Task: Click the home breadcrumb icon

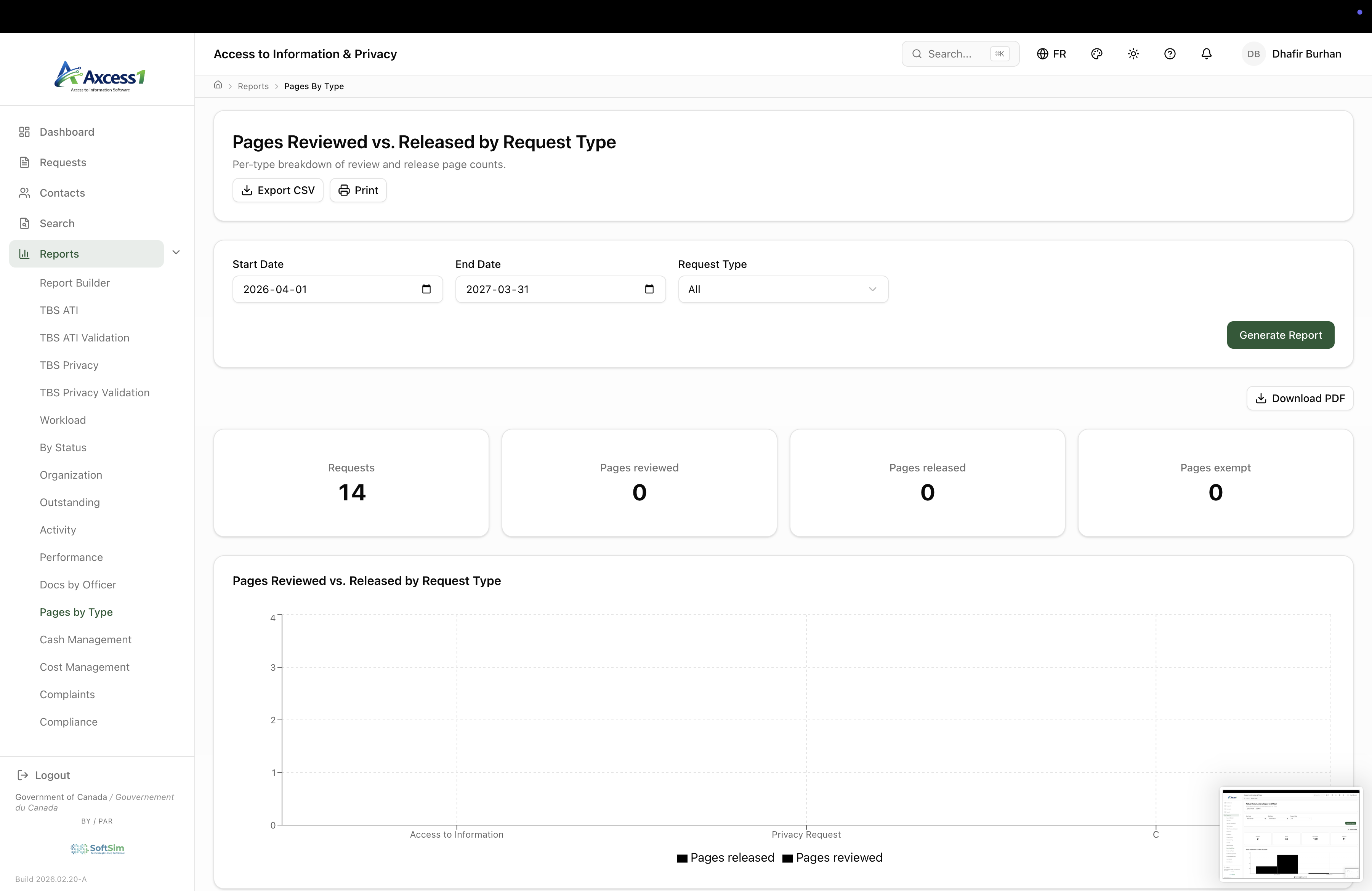Action: pyautogui.click(x=218, y=85)
